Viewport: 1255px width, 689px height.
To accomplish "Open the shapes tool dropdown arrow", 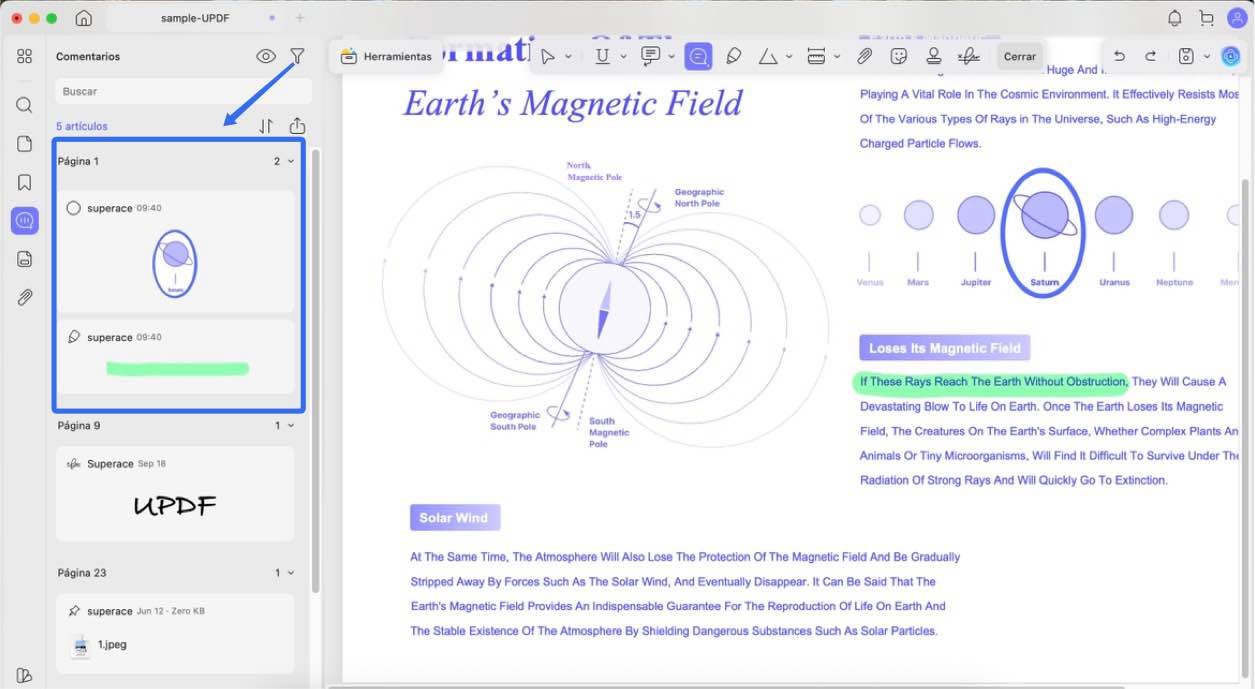I will (788, 57).
